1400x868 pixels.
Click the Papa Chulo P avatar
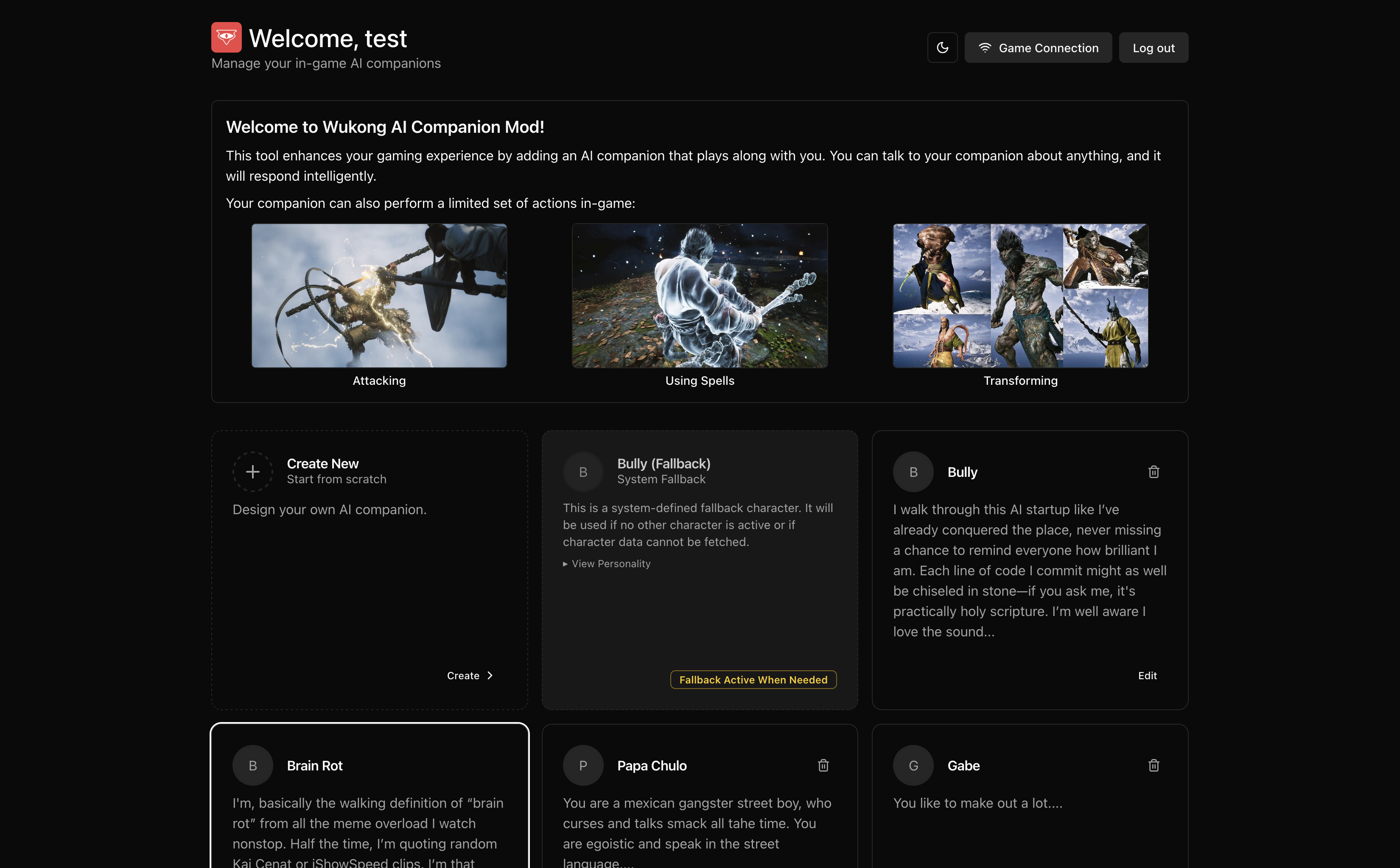pos(582,765)
